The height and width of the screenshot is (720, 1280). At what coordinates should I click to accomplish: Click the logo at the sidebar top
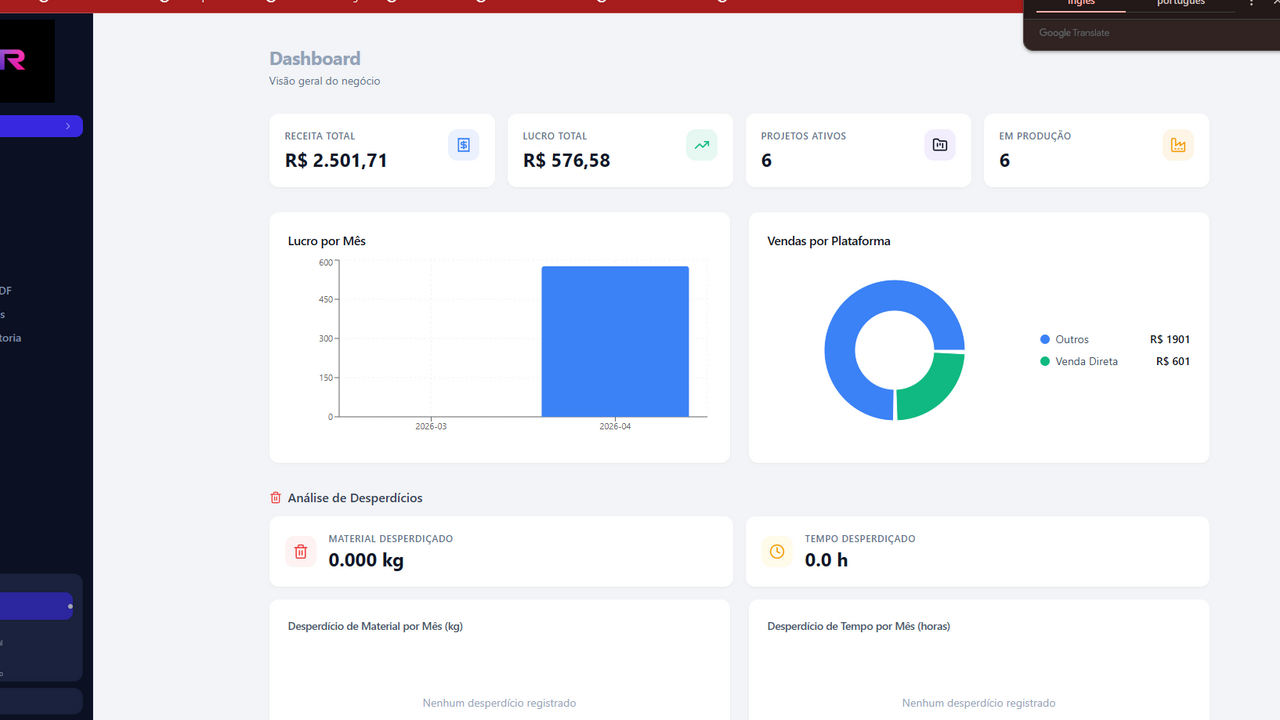coord(27,61)
